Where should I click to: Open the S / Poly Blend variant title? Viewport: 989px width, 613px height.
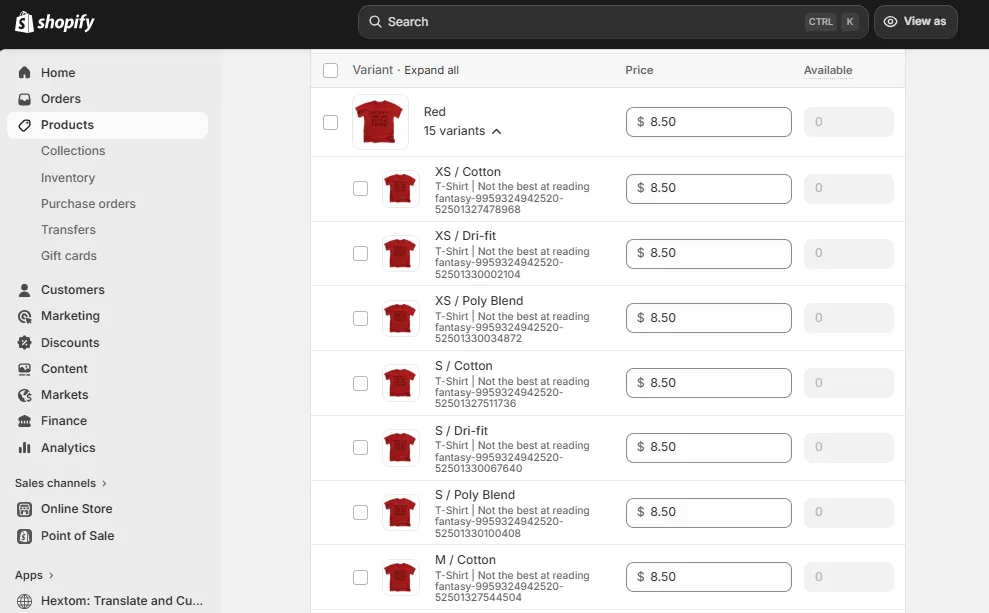coord(475,495)
